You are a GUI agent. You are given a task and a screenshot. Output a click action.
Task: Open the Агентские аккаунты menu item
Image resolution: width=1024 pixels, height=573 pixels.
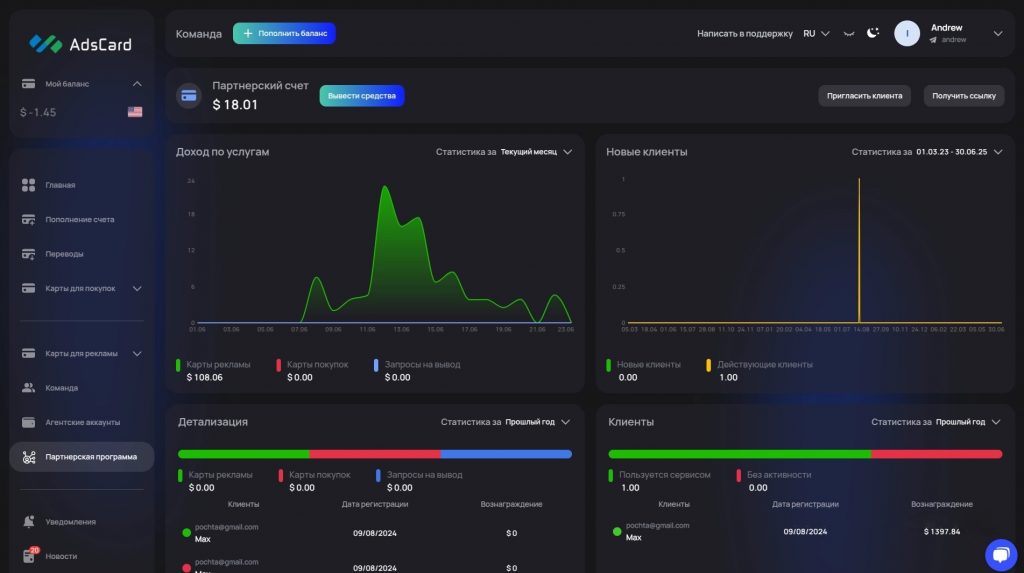[82, 422]
